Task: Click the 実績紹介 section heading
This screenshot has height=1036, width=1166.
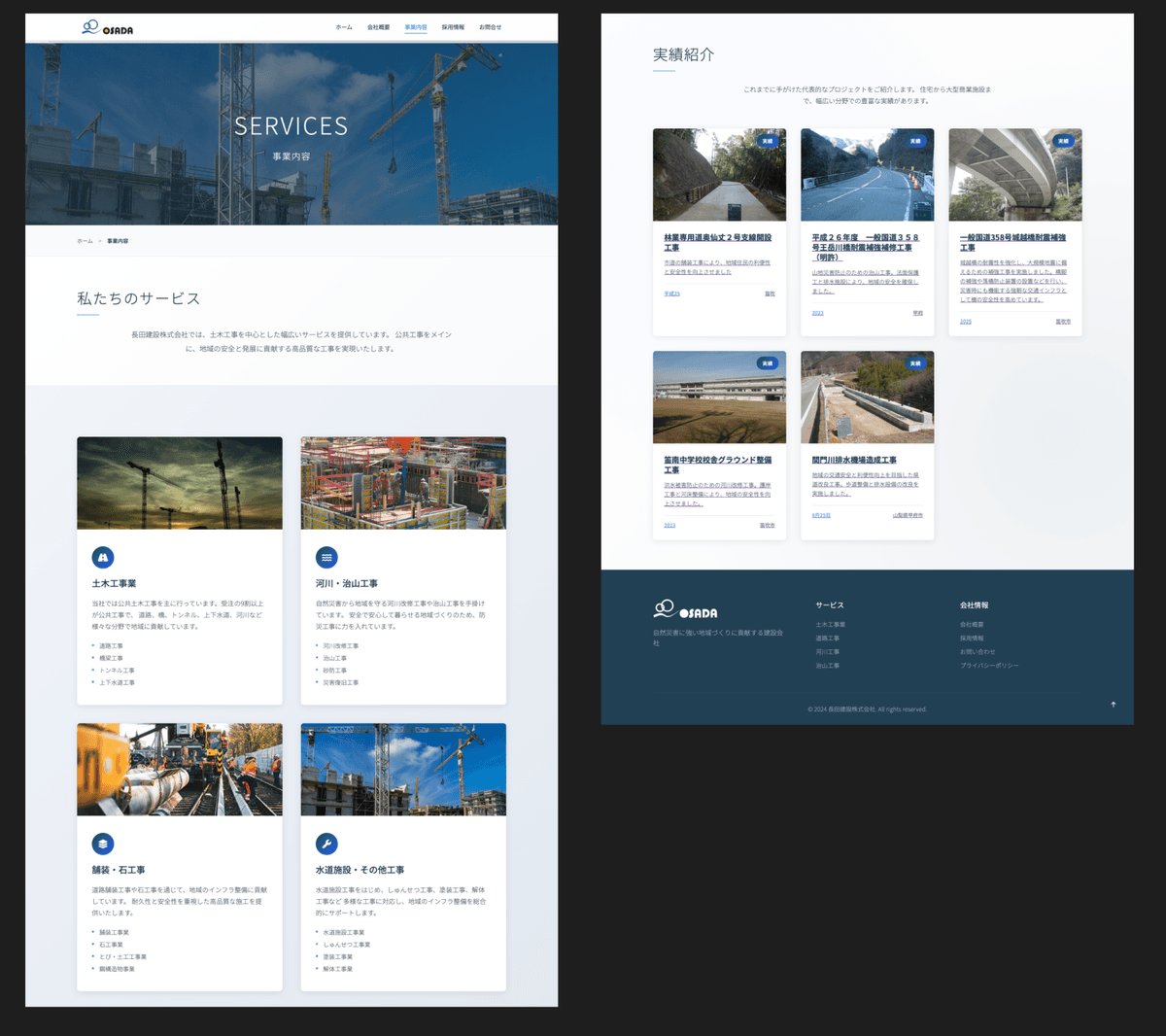Action: (683, 54)
